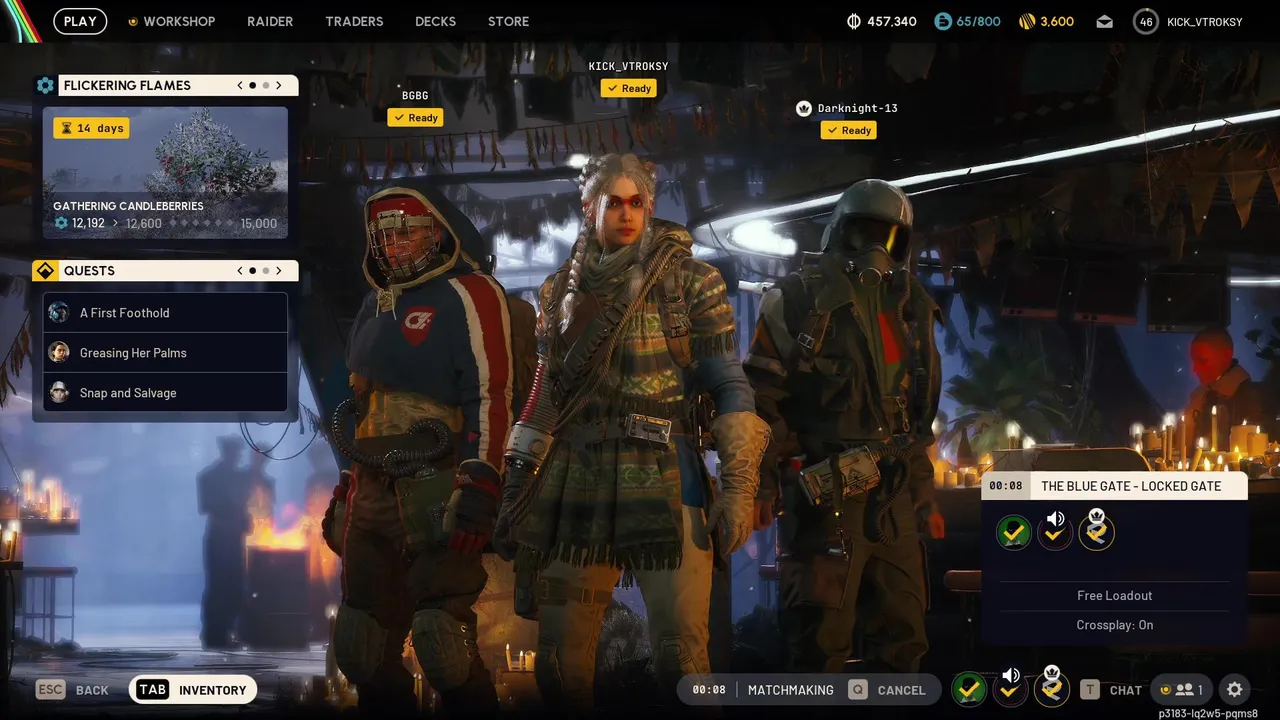Click the gold stack icon beside 3,600
Image resolution: width=1280 pixels, height=720 pixels.
click(x=1026, y=21)
